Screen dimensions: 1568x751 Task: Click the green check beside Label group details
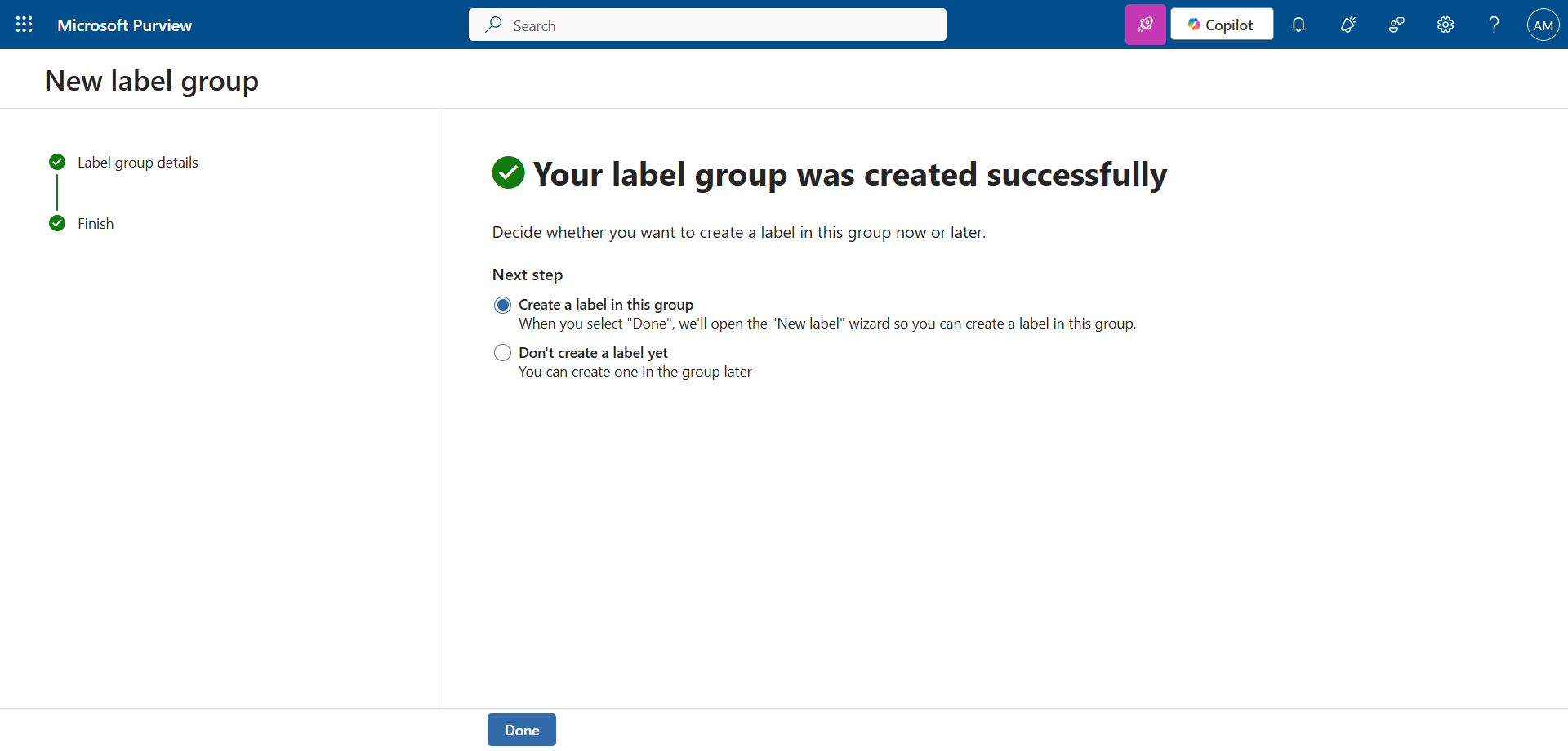(x=57, y=162)
